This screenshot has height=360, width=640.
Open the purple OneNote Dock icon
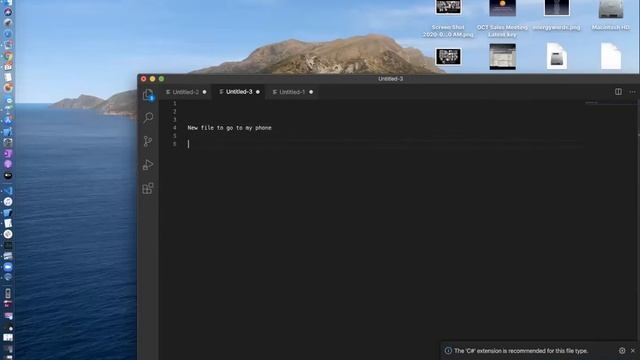8,153
